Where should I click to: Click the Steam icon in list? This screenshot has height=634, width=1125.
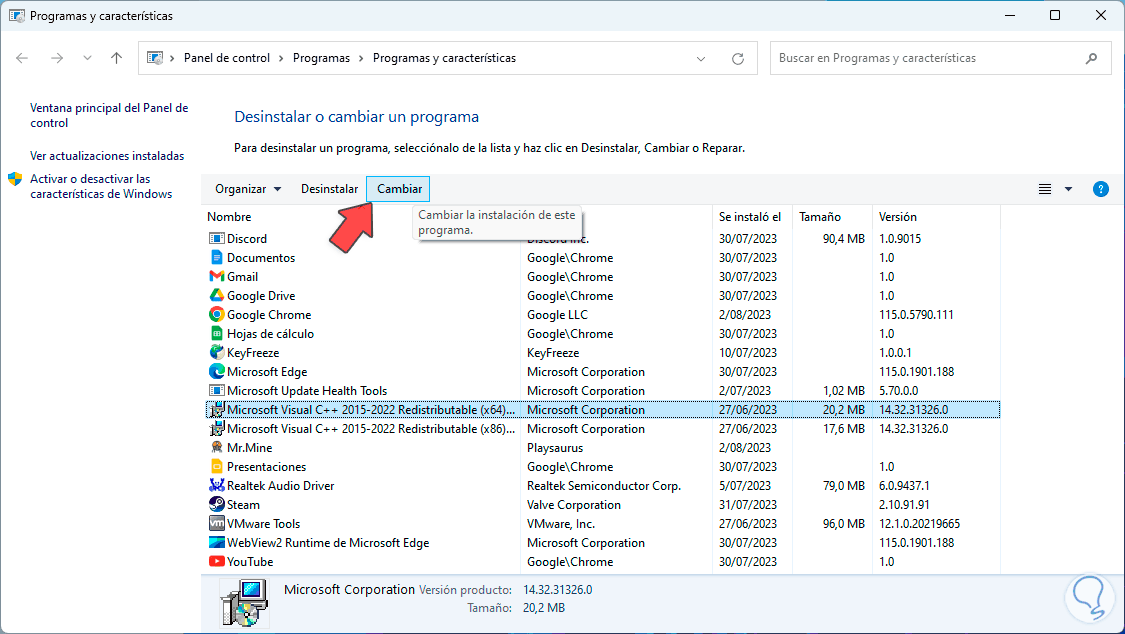click(216, 504)
